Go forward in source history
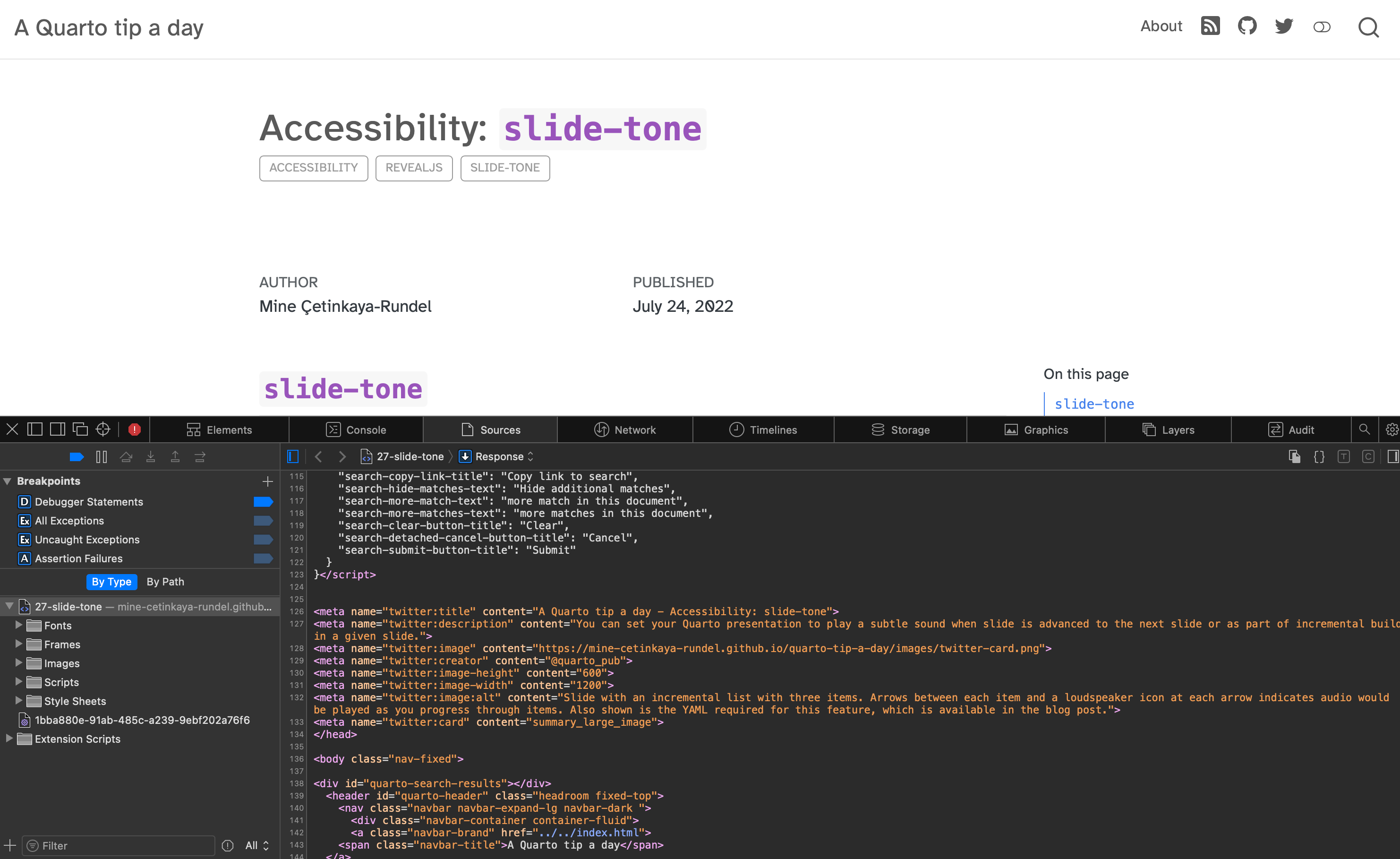The height and width of the screenshot is (859, 1400). pos(342,456)
